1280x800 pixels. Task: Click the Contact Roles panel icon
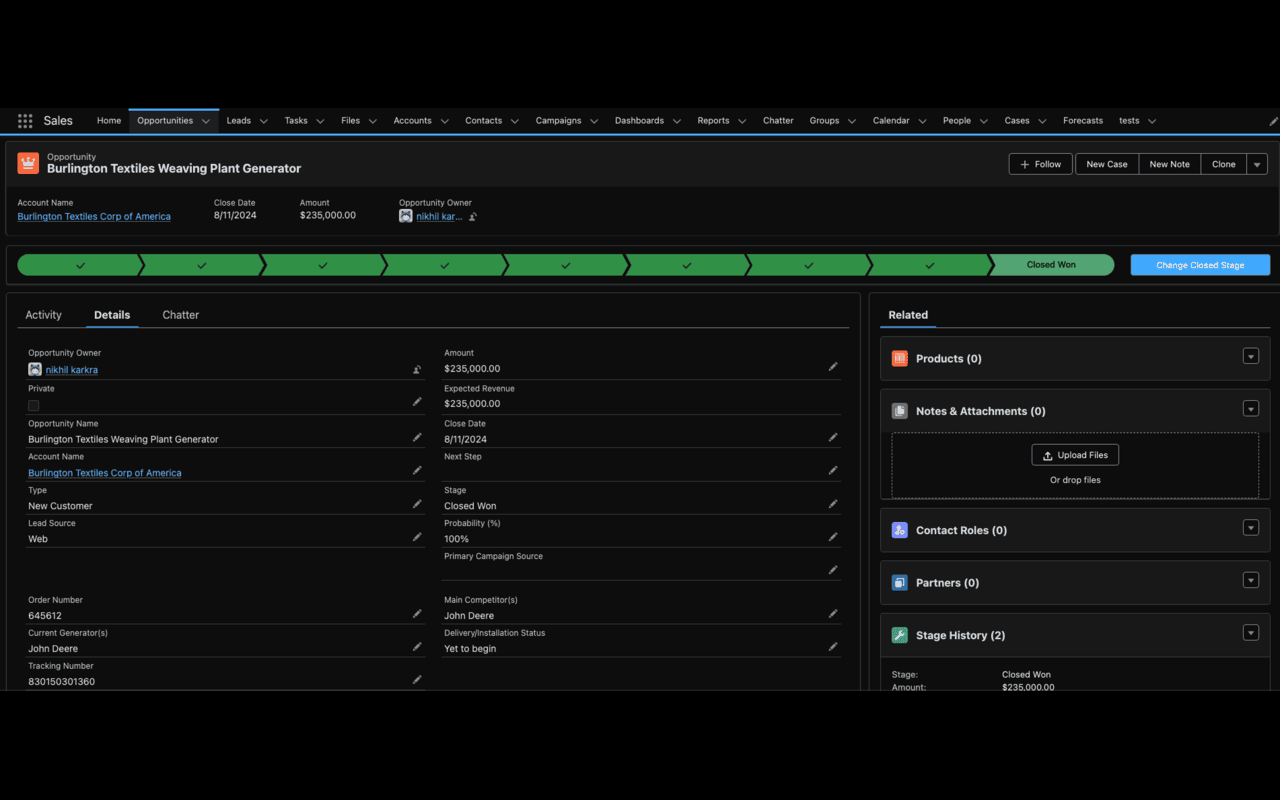[x=899, y=529]
